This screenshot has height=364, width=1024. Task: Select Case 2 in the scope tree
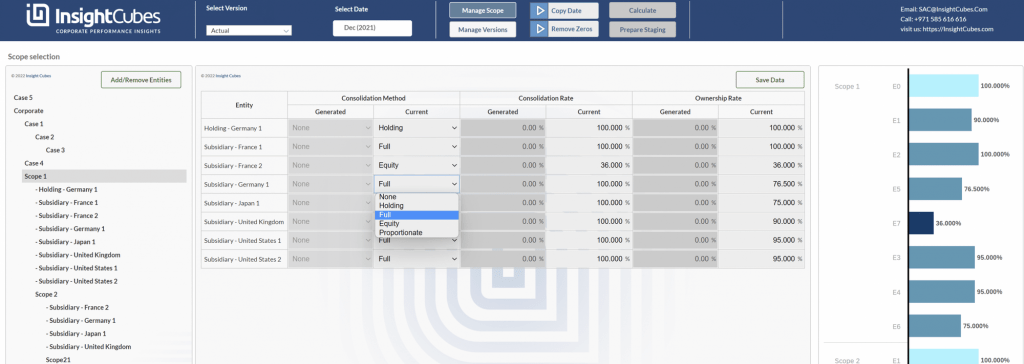click(44, 137)
